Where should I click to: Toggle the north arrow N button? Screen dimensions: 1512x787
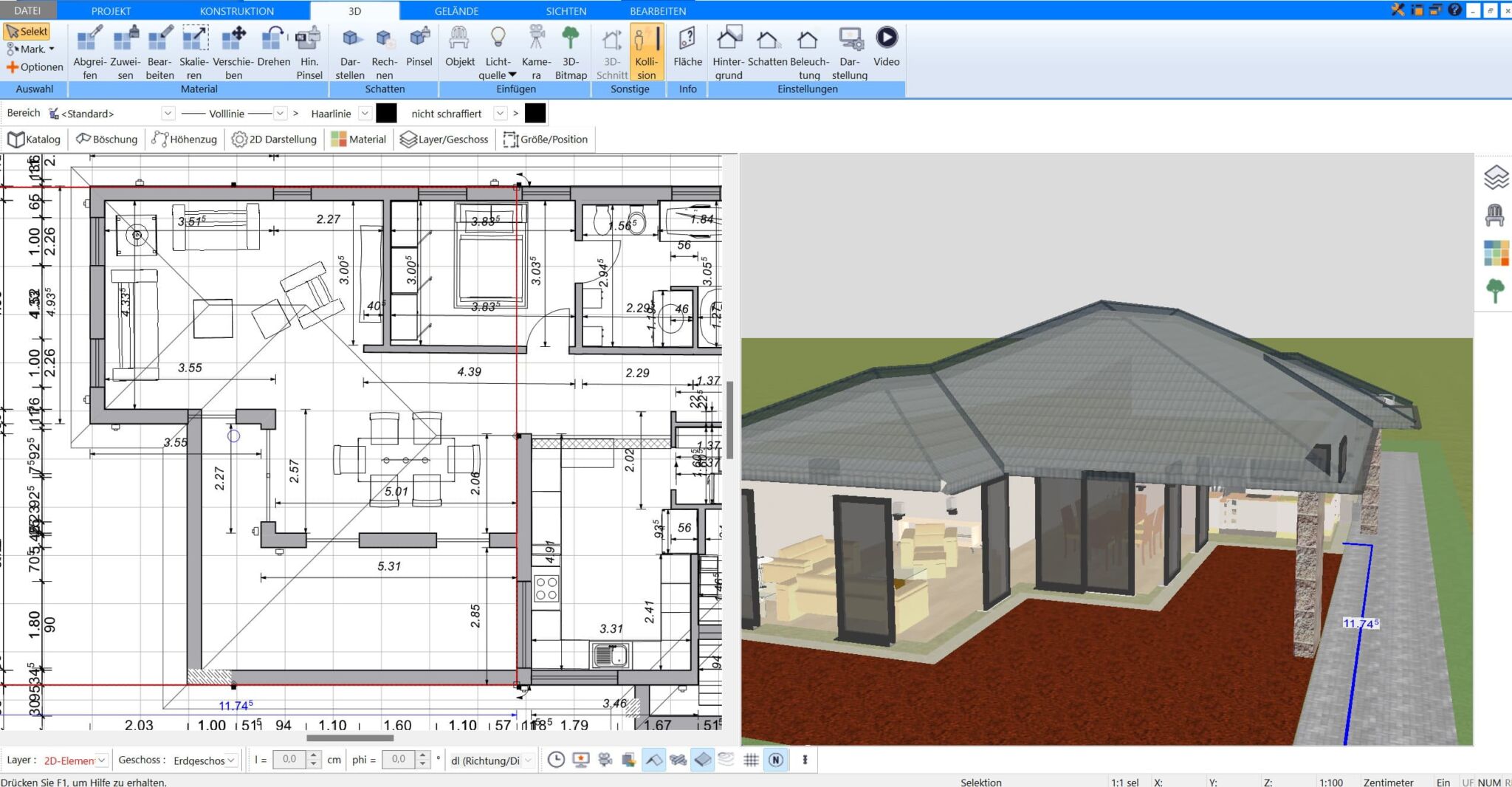coord(776,760)
